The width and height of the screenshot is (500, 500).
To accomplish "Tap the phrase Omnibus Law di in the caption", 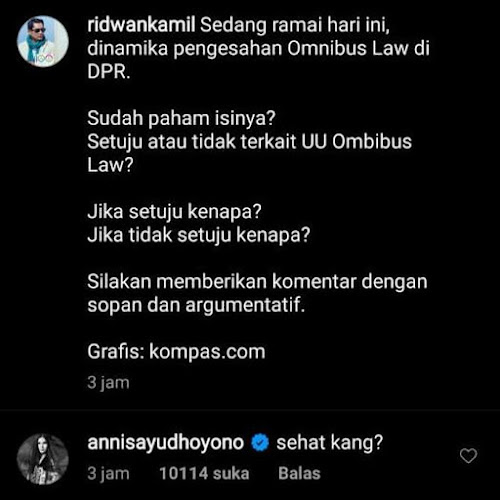I will click(358, 49).
